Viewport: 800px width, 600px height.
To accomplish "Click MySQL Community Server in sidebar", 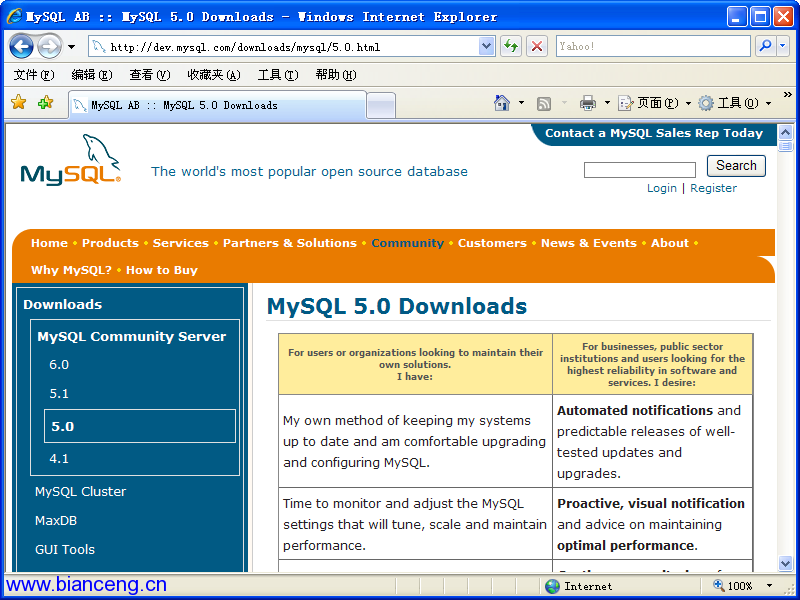I will pos(132,337).
